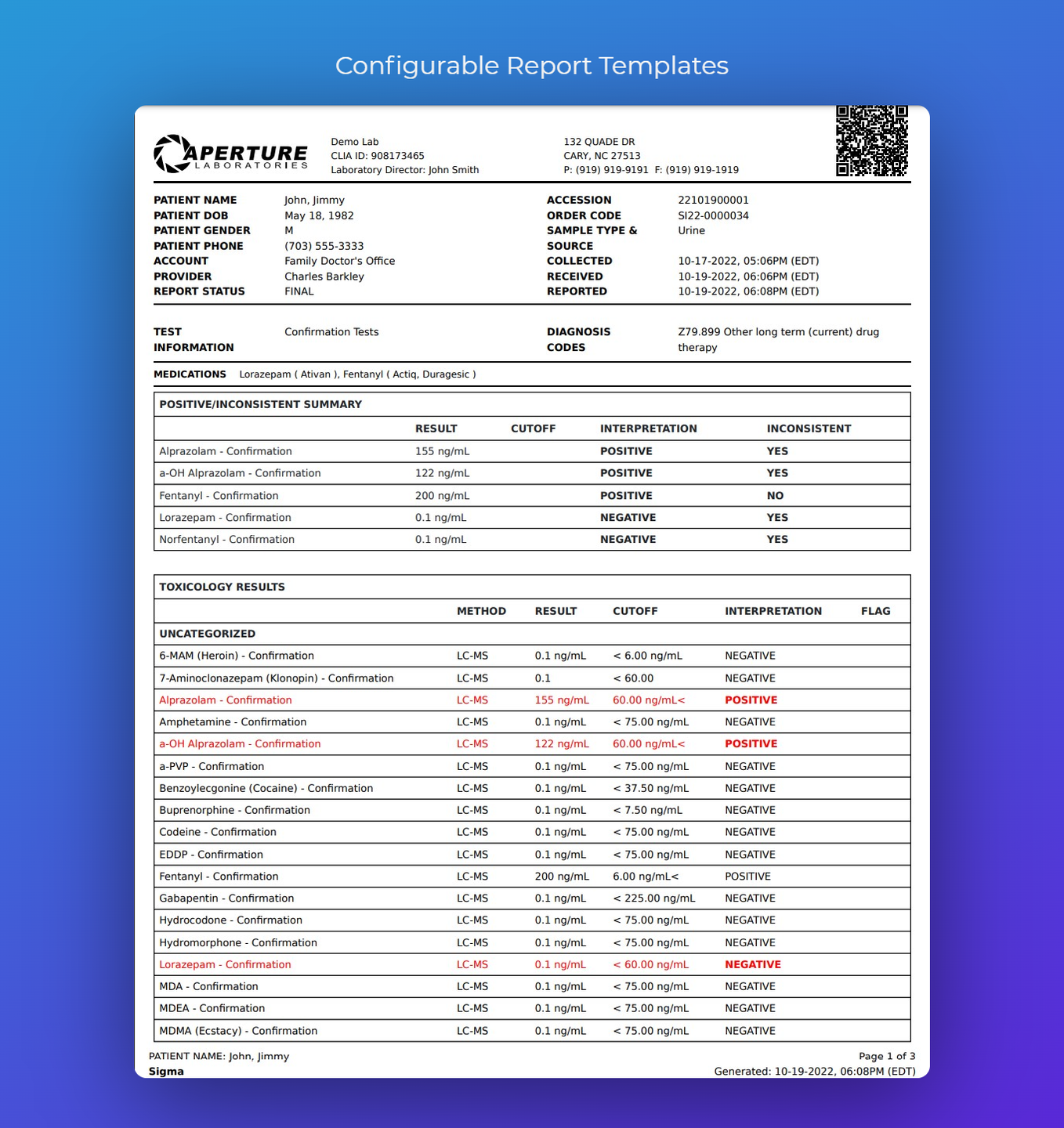Screen dimensions: 1064x1128
Task: Click the patient name value John, Jimmy
Action: pos(314,201)
